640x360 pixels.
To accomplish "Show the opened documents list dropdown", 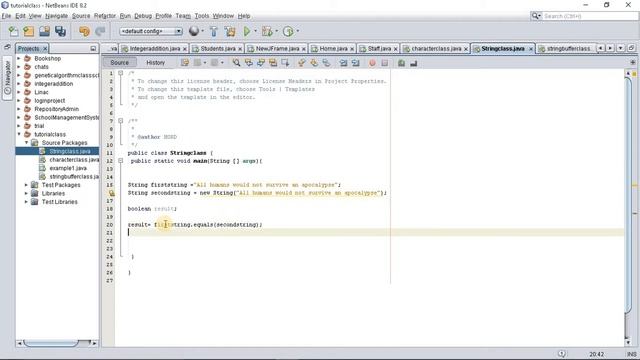I will tap(620, 48).
